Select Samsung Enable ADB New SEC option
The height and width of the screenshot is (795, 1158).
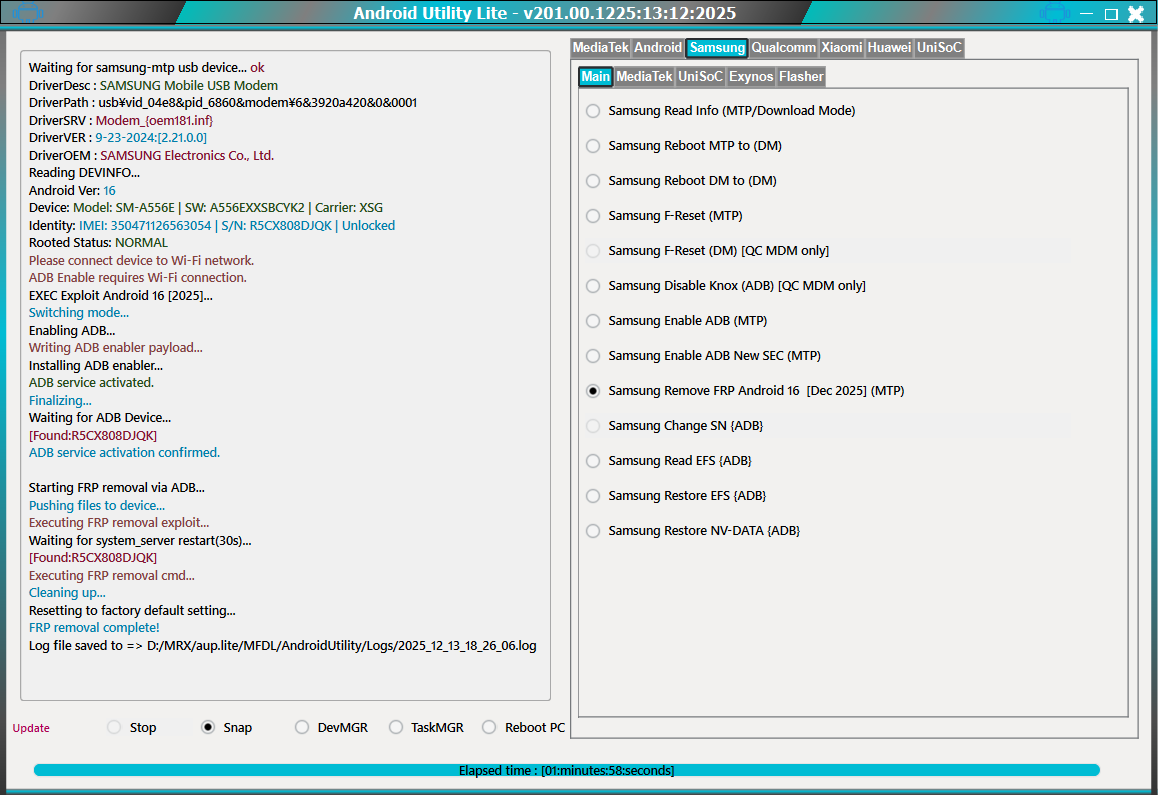(x=593, y=356)
